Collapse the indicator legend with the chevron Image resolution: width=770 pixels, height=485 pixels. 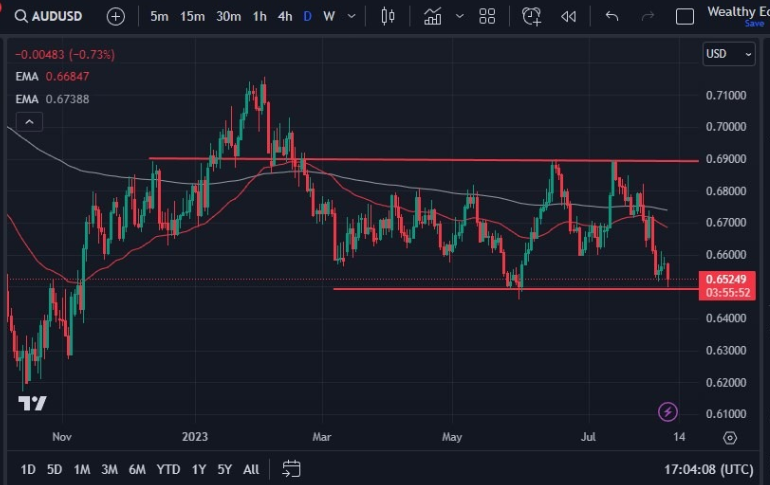click(x=29, y=122)
